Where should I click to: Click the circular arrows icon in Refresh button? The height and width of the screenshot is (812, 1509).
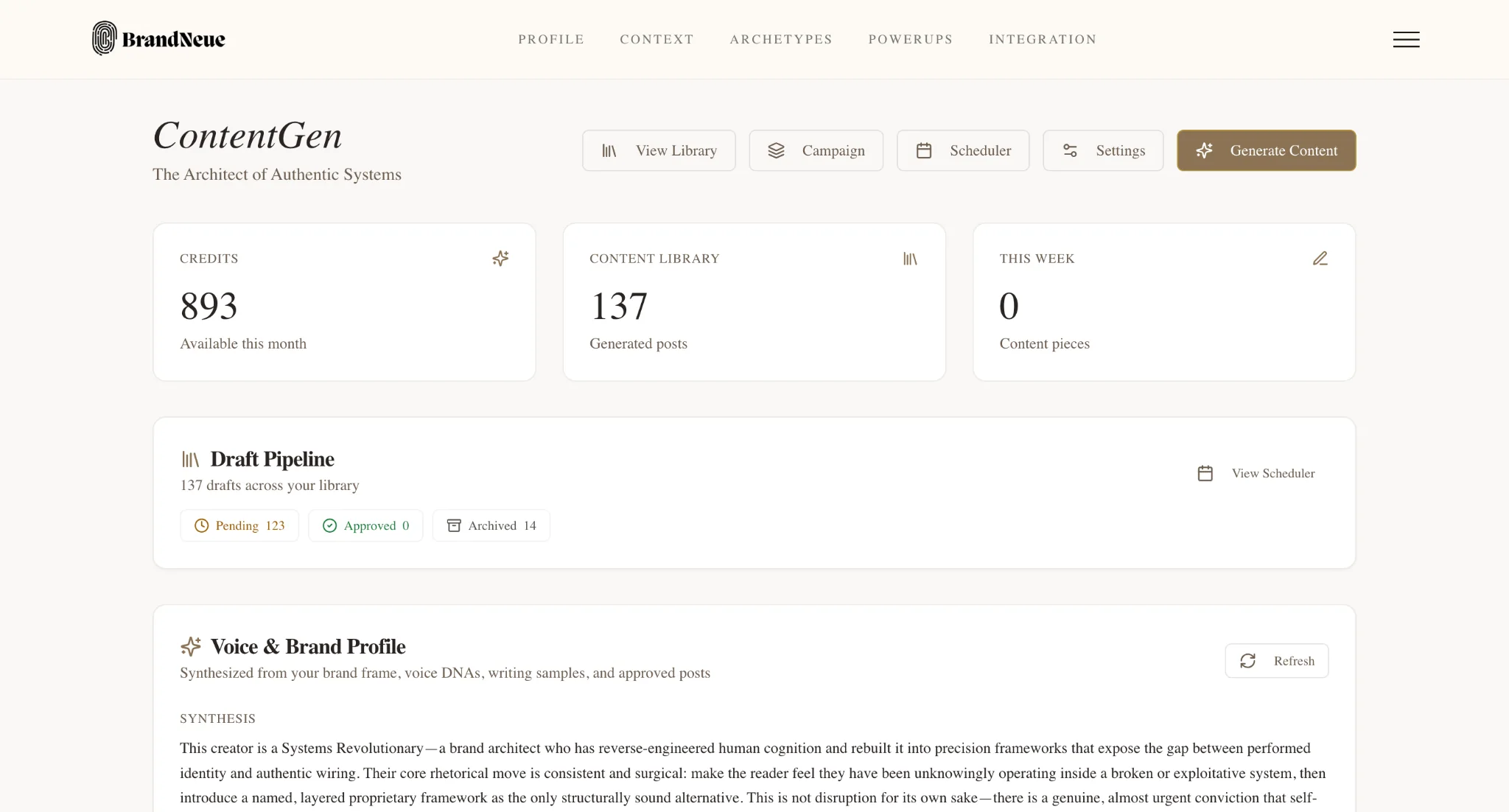click(1247, 661)
